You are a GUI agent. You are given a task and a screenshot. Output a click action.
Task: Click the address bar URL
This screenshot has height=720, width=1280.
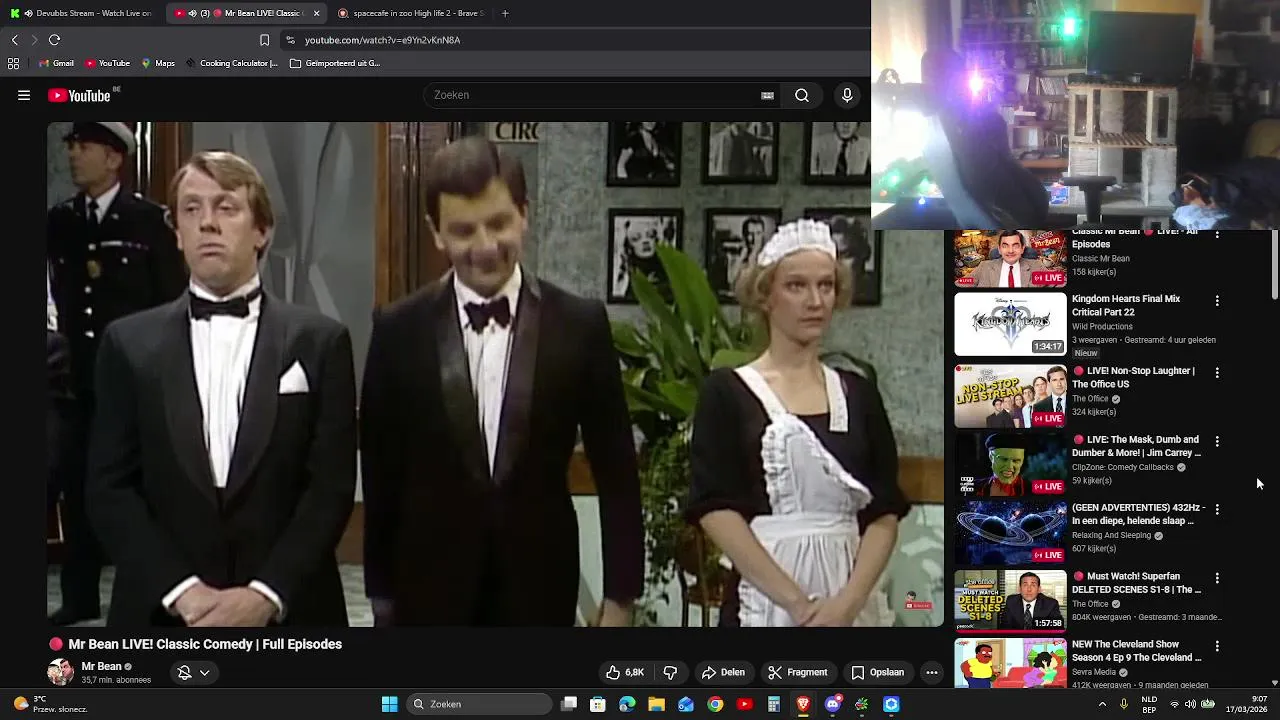(382, 40)
